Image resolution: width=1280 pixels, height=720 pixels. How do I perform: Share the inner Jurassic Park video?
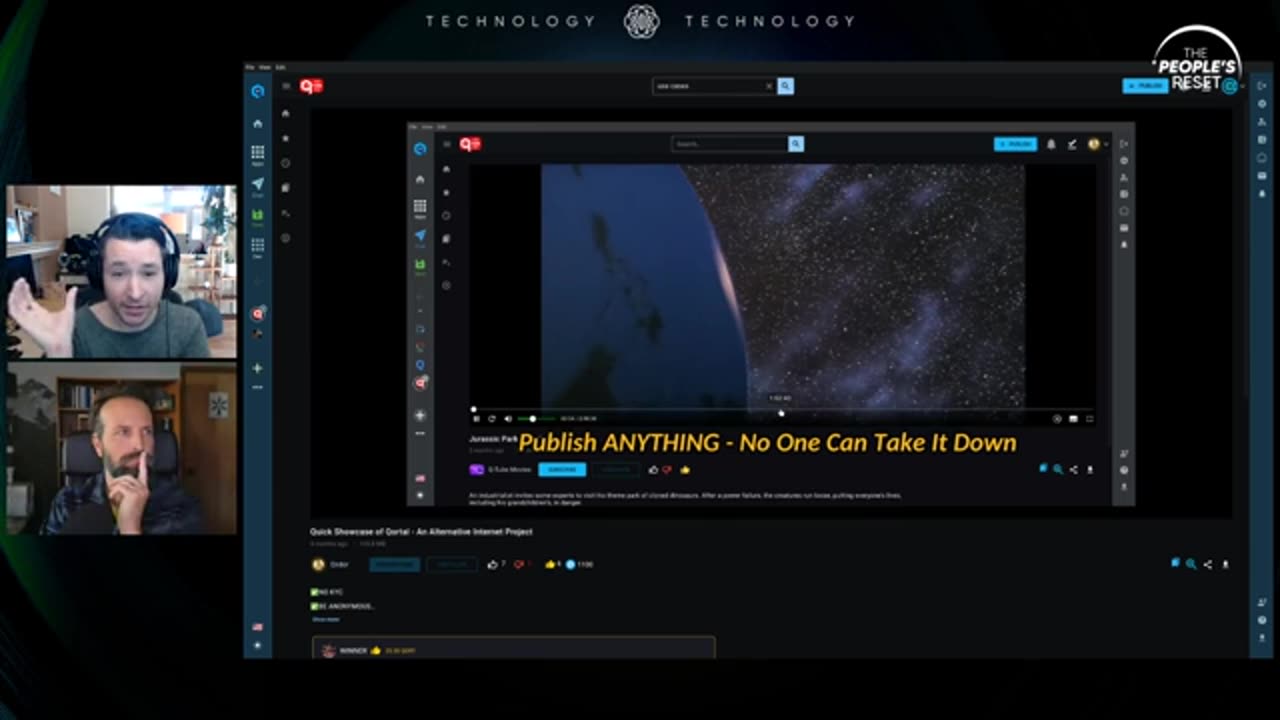pyautogui.click(x=1073, y=469)
